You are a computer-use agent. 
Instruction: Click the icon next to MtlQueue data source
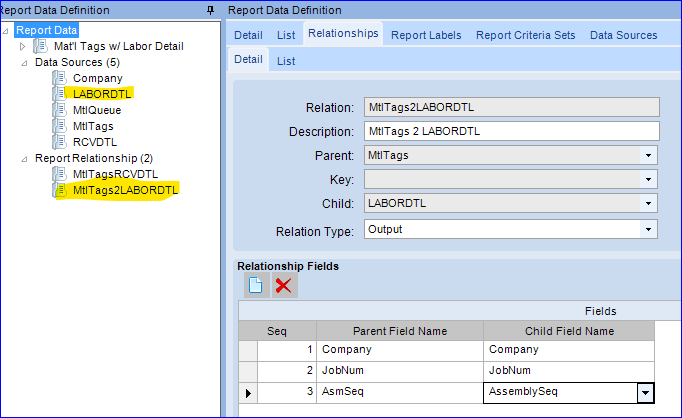60,110
